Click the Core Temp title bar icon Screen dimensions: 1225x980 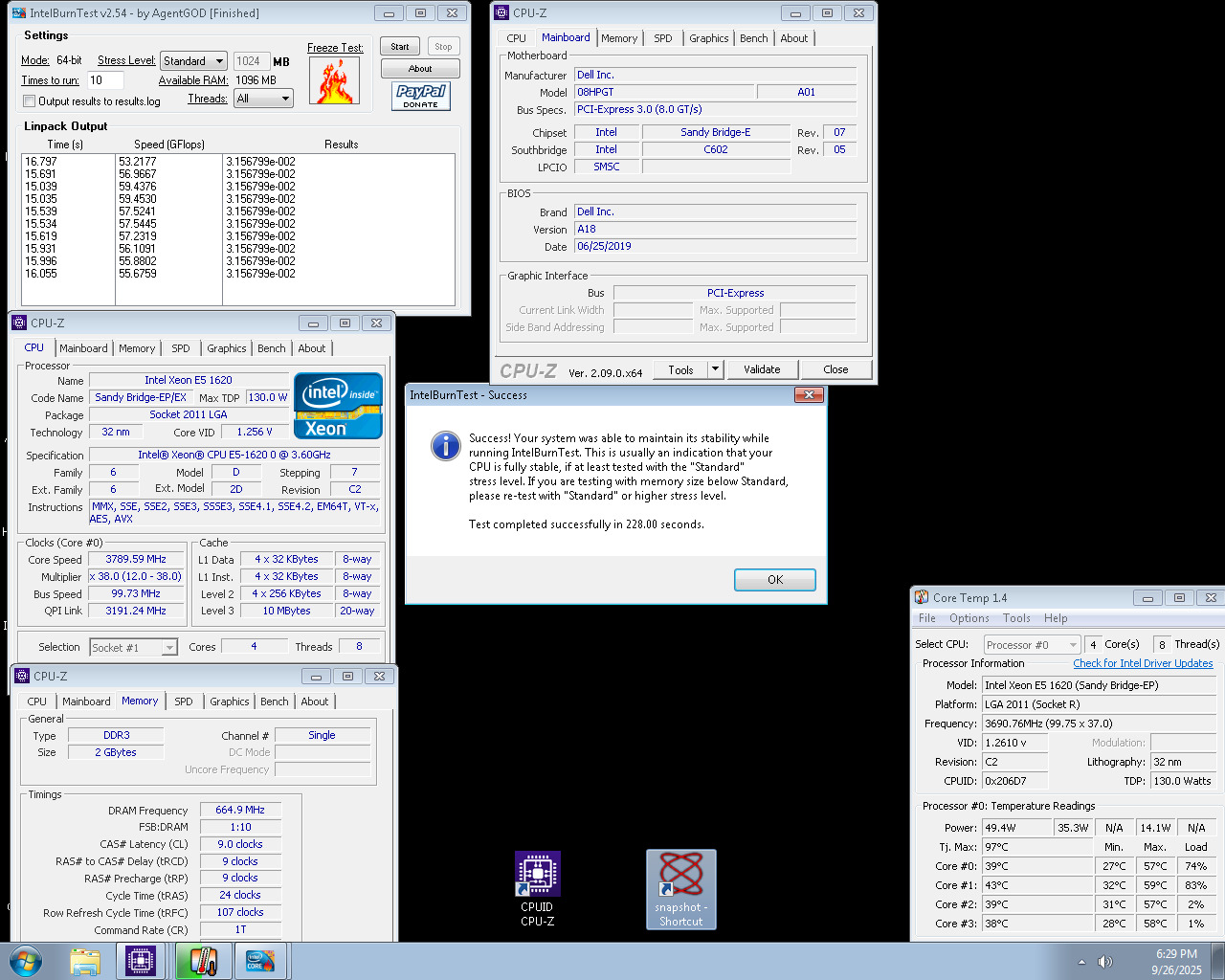[x=922, y=597]
